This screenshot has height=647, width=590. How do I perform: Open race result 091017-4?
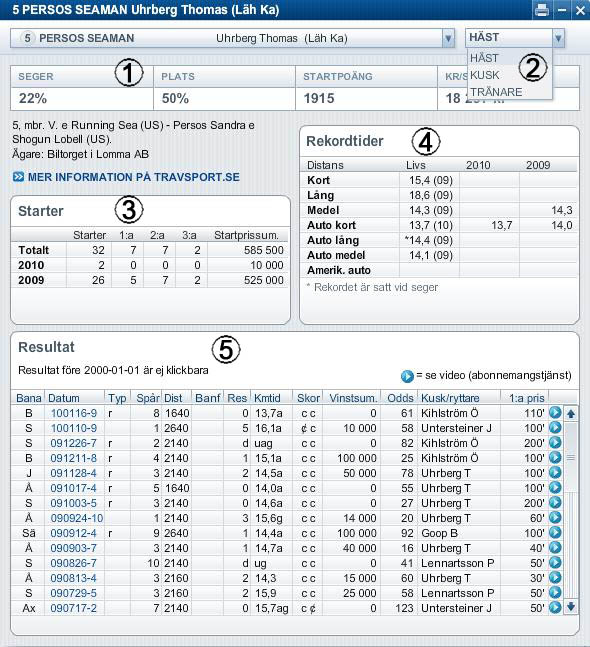click(x=73, y=488)
